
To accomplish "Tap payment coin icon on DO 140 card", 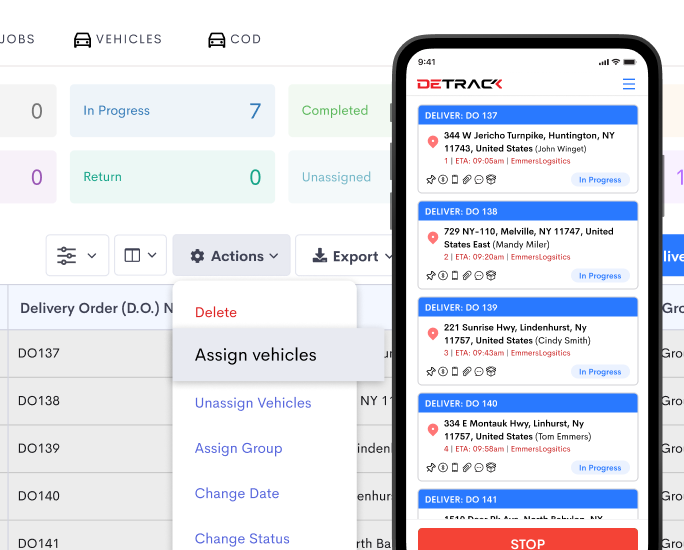I will tap(443, 467).
